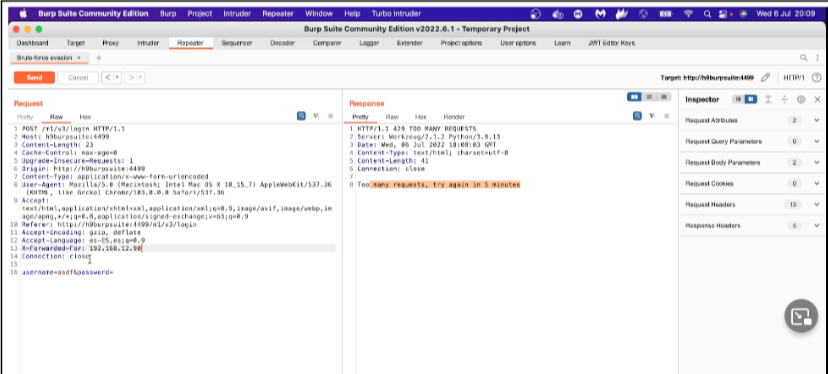Image resolution: width=828 pixels, height=374 pixels.
Task: Go back in request history
Action: [108, 78]
